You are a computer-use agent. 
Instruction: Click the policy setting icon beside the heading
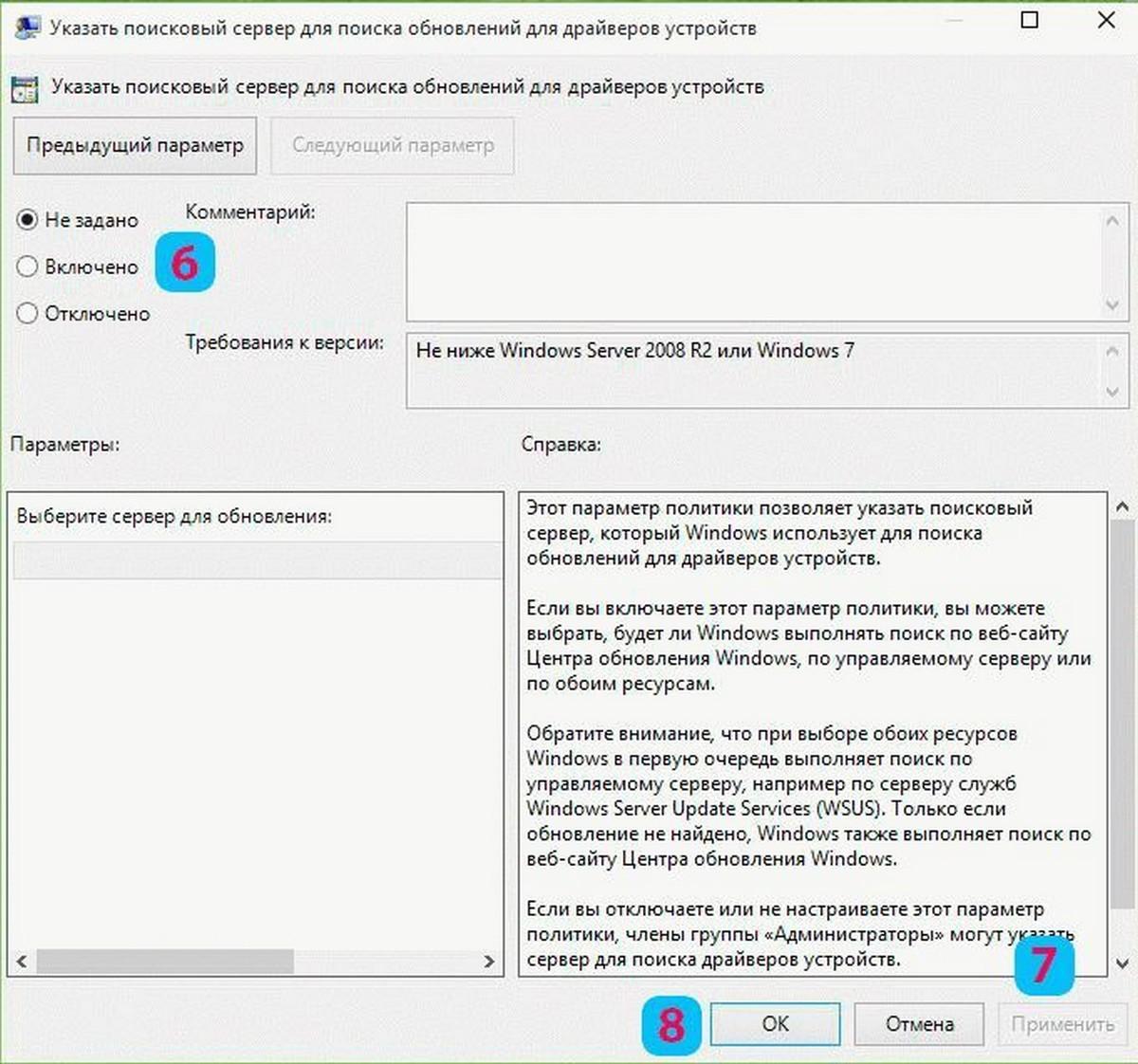pyautogui.click(x=25, y=88)
